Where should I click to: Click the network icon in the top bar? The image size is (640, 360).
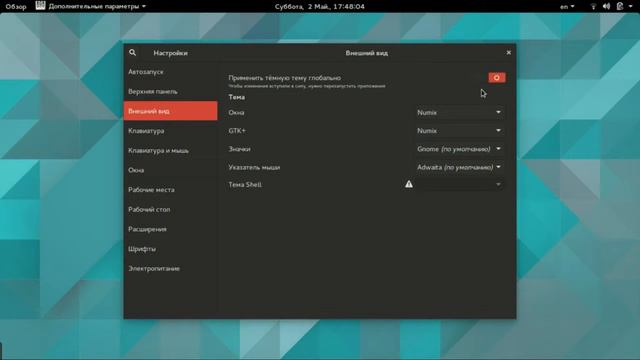click(x=593, y=6)
